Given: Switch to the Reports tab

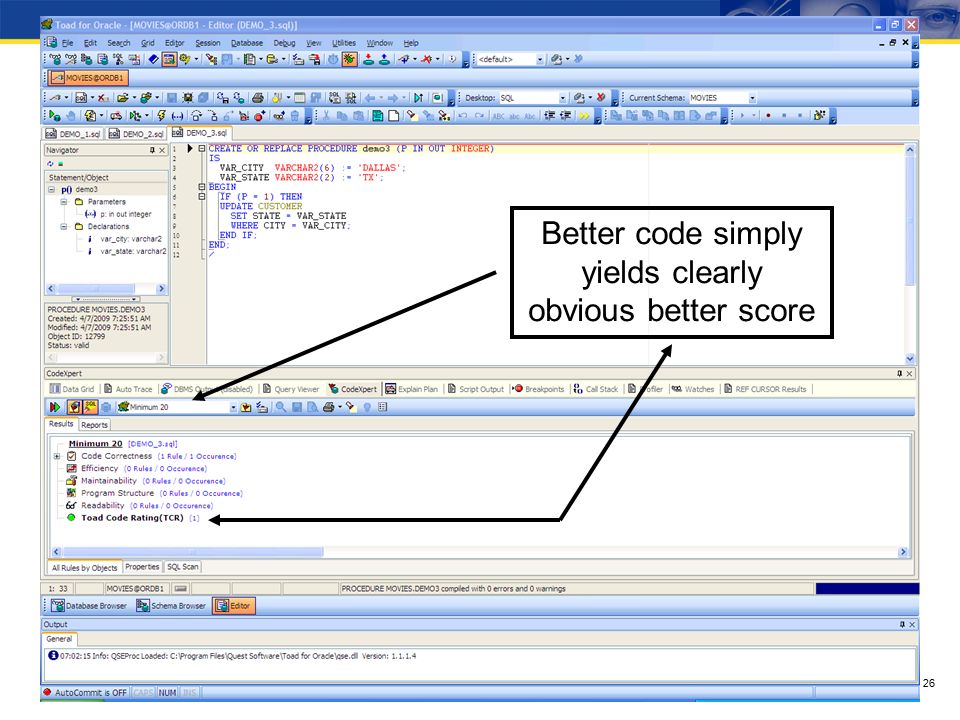Looking at the screenshot, I should [94, 424].
